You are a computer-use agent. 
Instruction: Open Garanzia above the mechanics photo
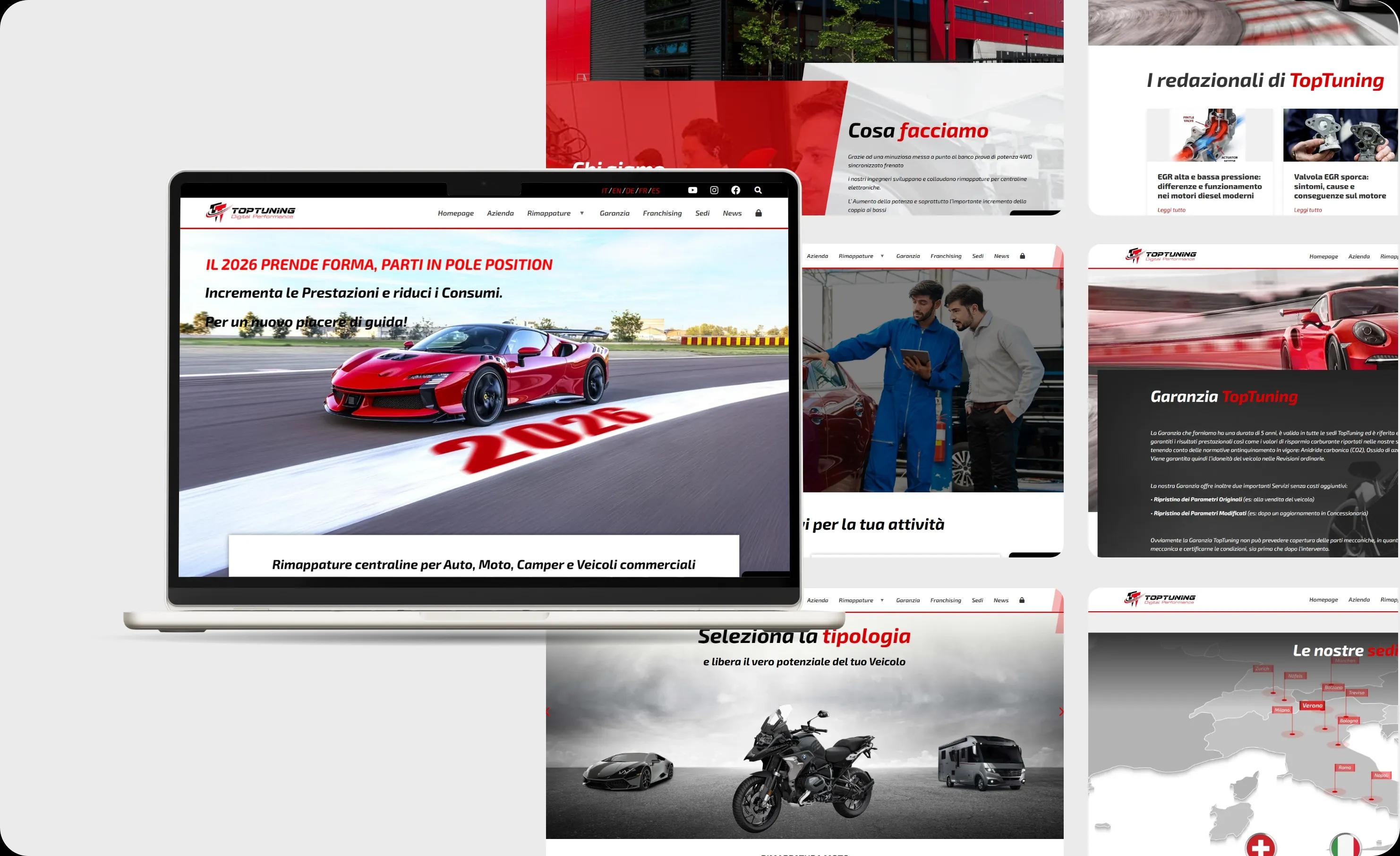point(908,257)
